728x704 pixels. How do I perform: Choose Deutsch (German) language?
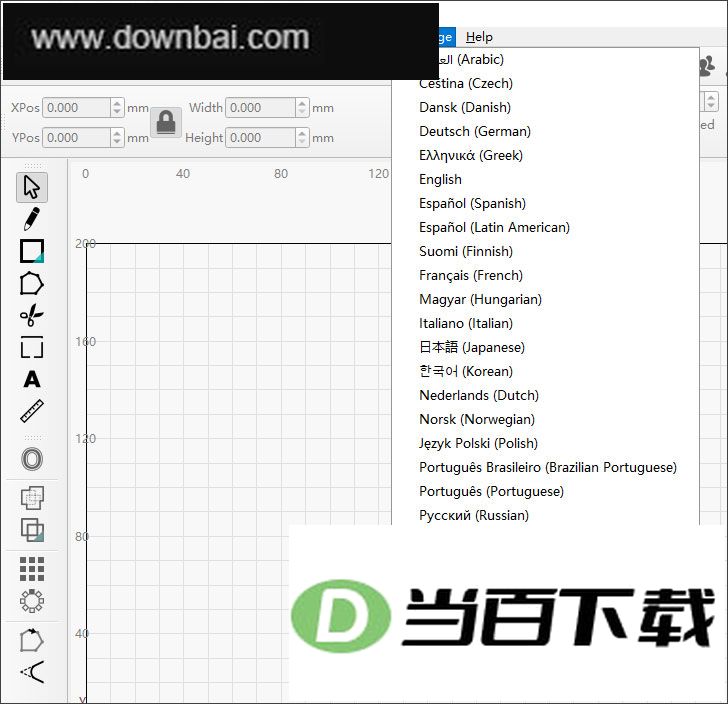[x=546, y=131]
